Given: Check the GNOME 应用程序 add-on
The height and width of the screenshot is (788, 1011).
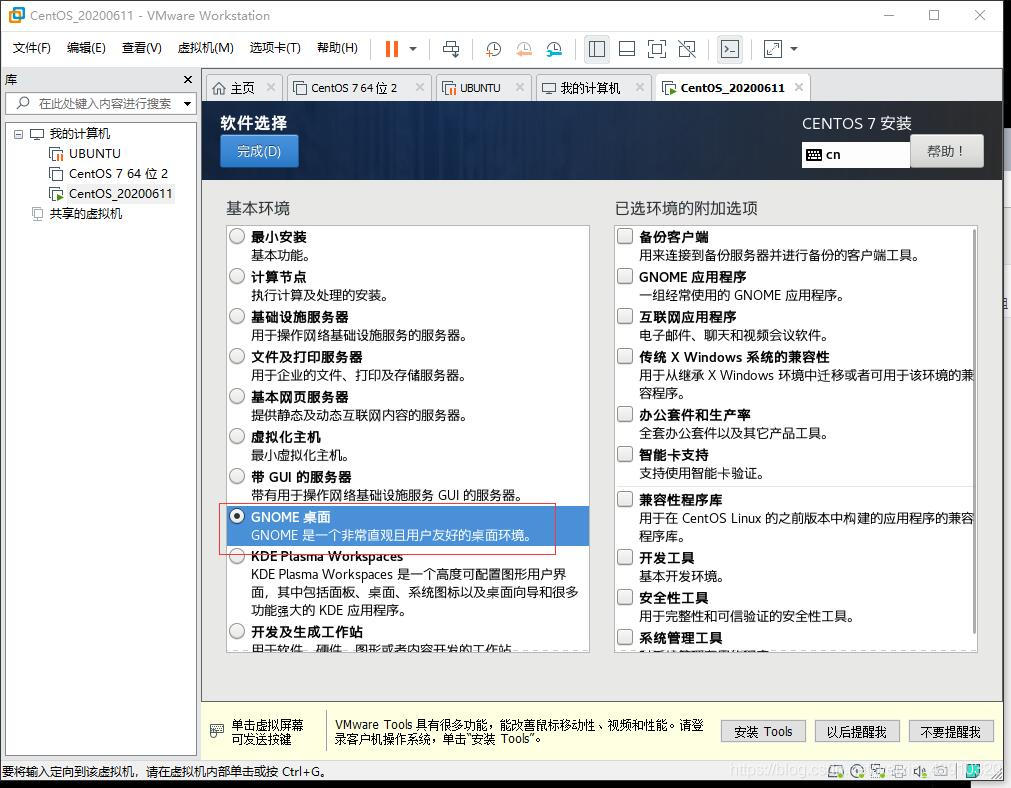Looking at the screenshot, I should [x=625, y=277].
